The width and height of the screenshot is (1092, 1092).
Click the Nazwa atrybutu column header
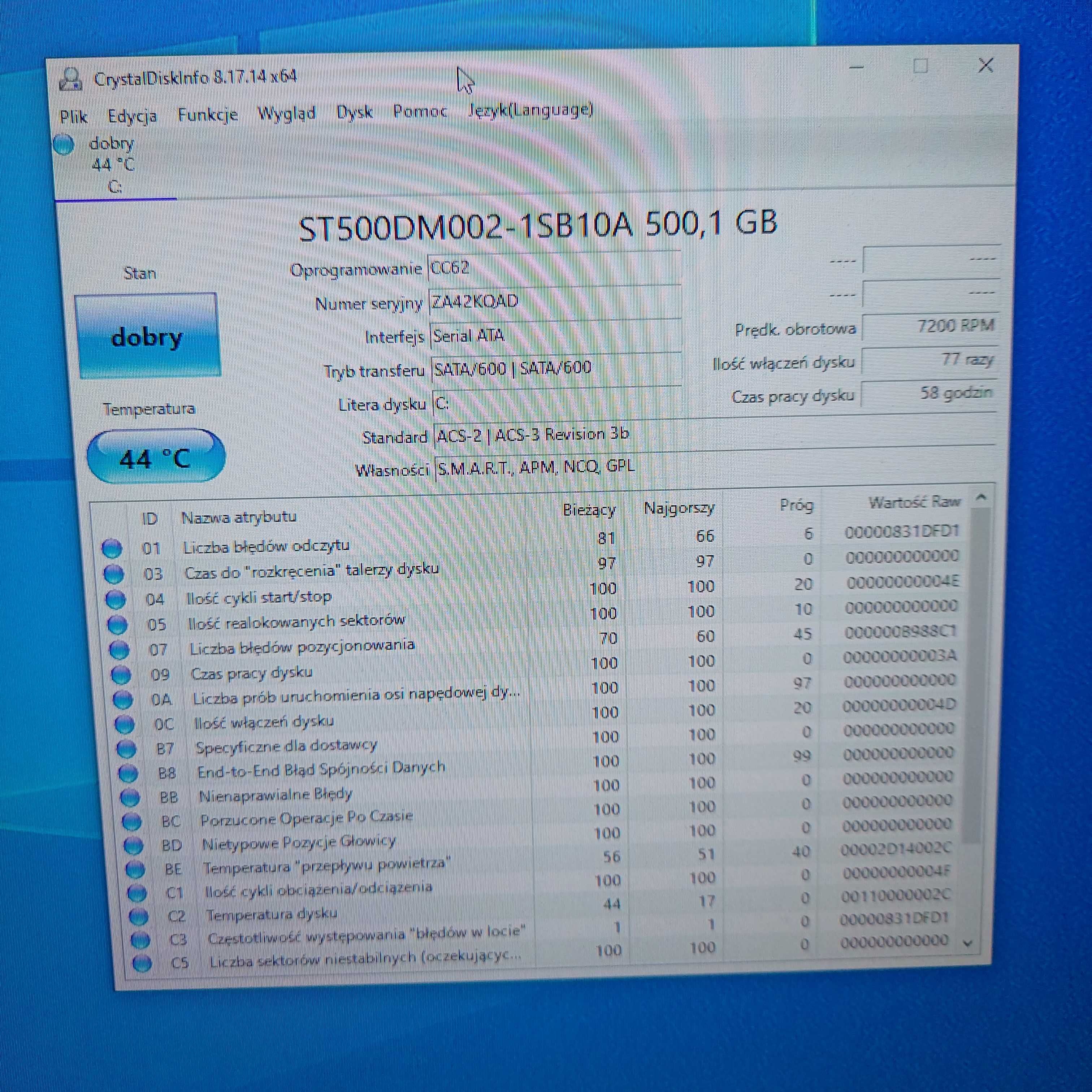pyautogui.click(x=239, y=517)
